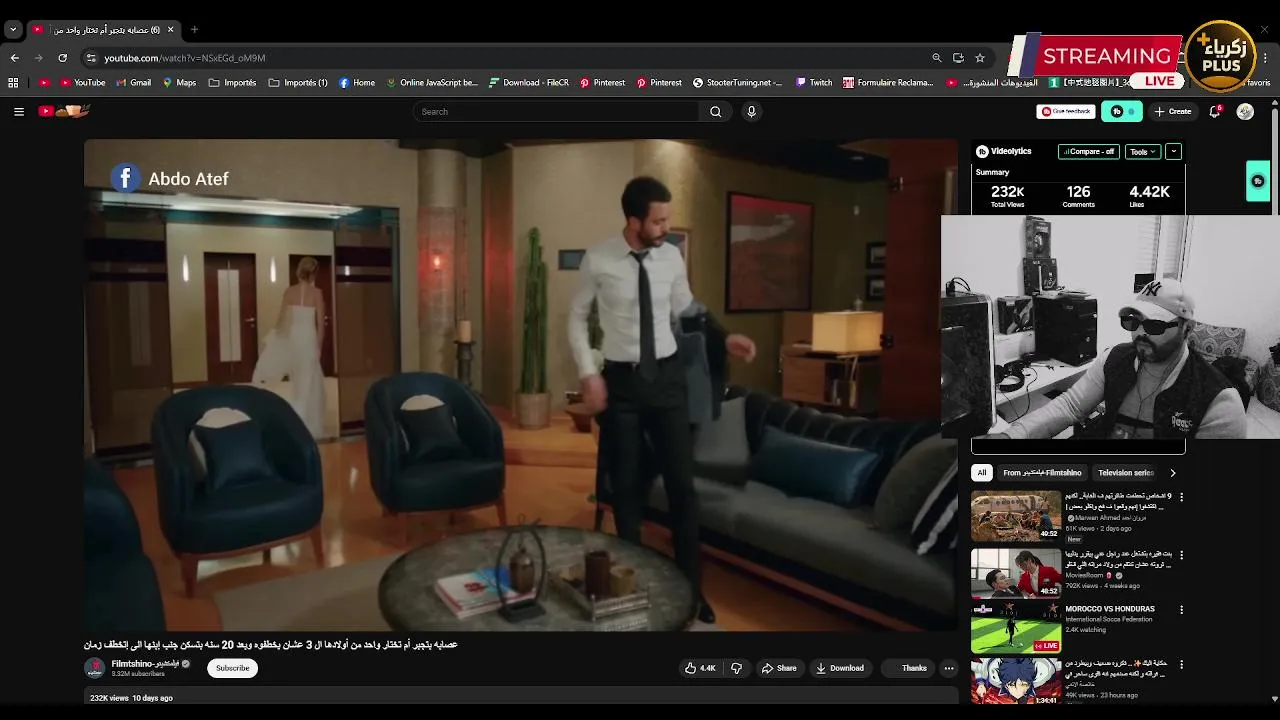
Task: Click the scroll-down arrow of the page scrollbar
Action: click(x=1273, y=699)
